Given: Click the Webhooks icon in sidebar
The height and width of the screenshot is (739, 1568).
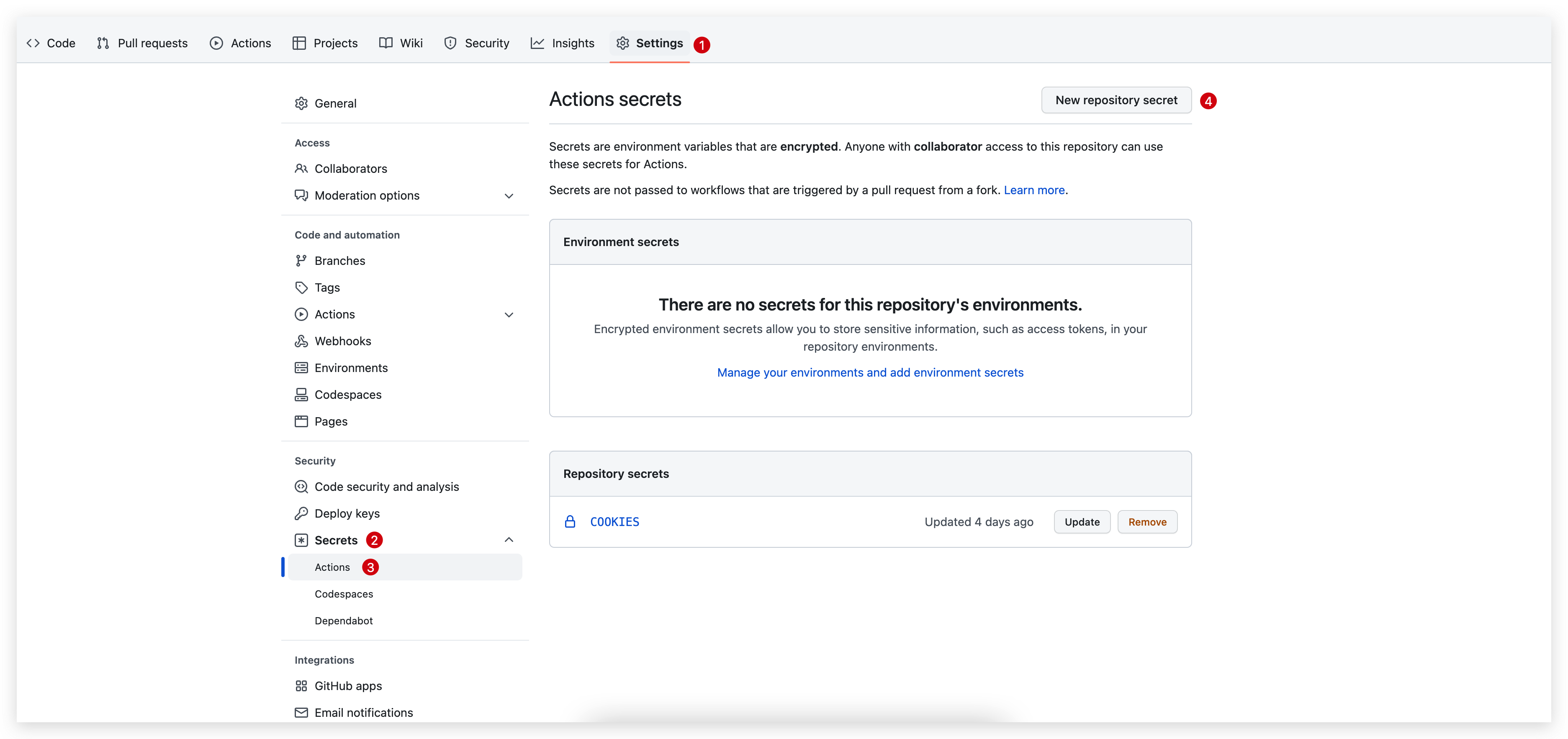Looking at the screenshot, I should pos(301,341).
